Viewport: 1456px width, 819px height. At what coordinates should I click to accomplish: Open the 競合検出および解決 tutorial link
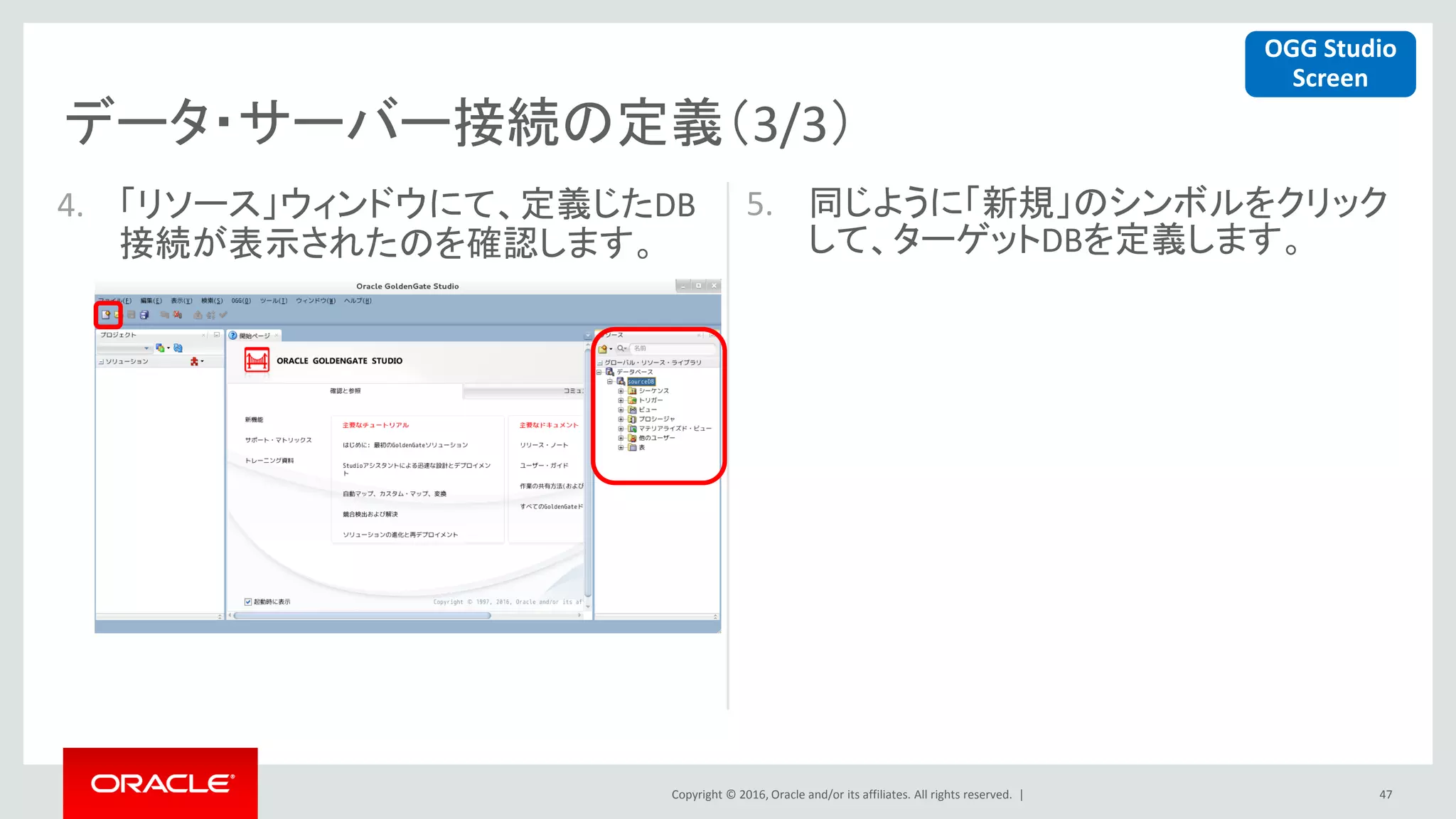(x=370, y=514)
